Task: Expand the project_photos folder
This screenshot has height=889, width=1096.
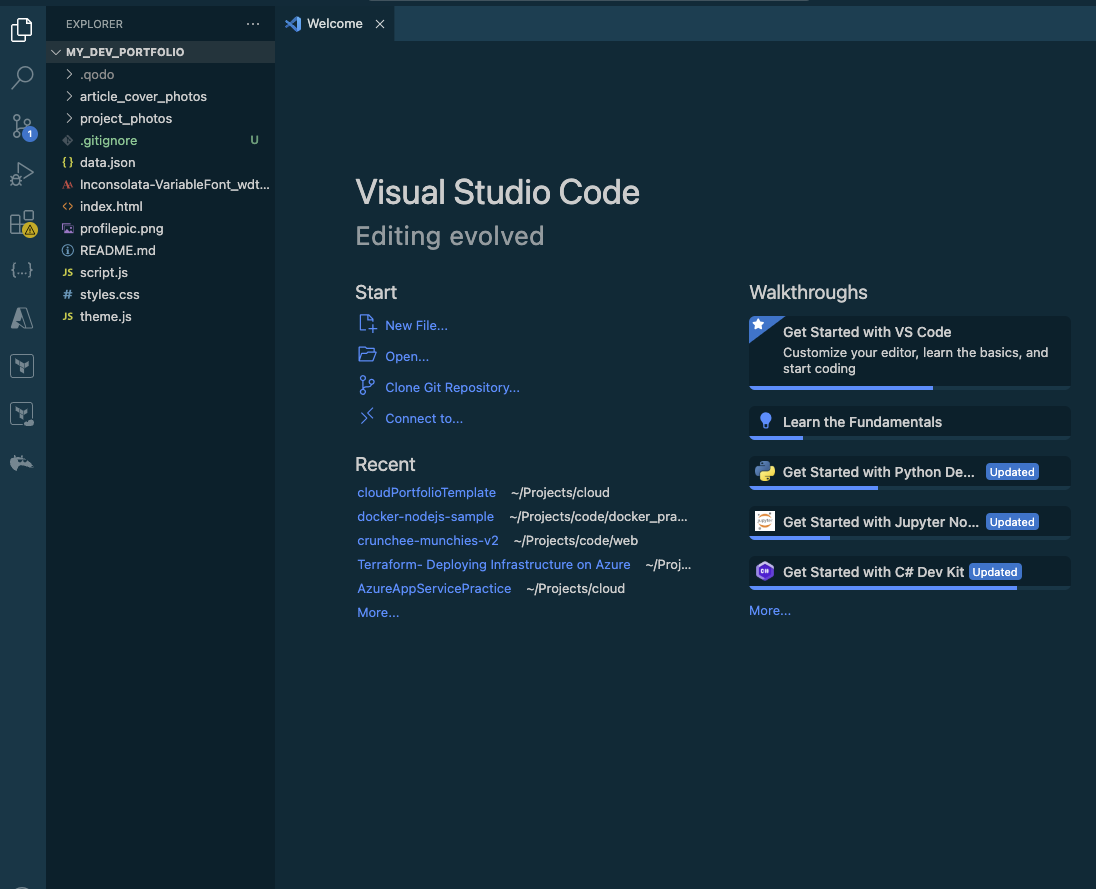Action: click(x=160, y=118)
